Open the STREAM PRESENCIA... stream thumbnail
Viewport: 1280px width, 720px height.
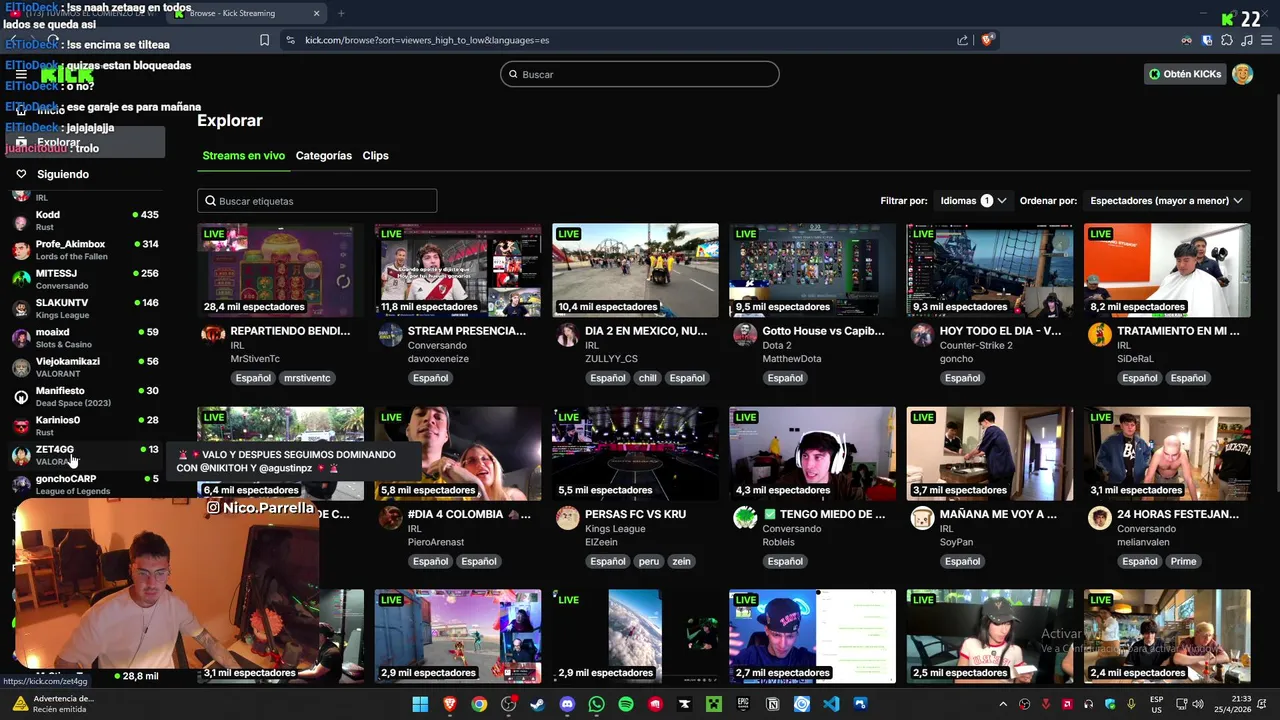pyautogui.click(x=458, y=270)
